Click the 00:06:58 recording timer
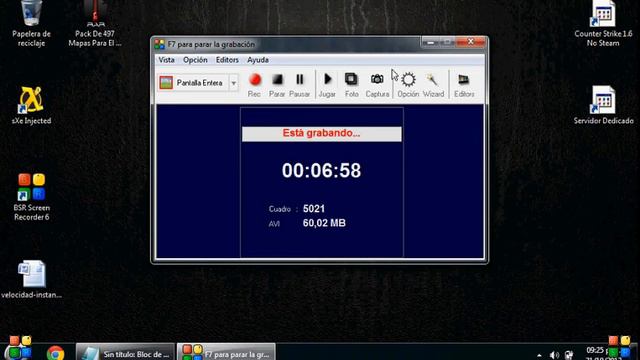640x360 pixels. [x=321, y=171]
